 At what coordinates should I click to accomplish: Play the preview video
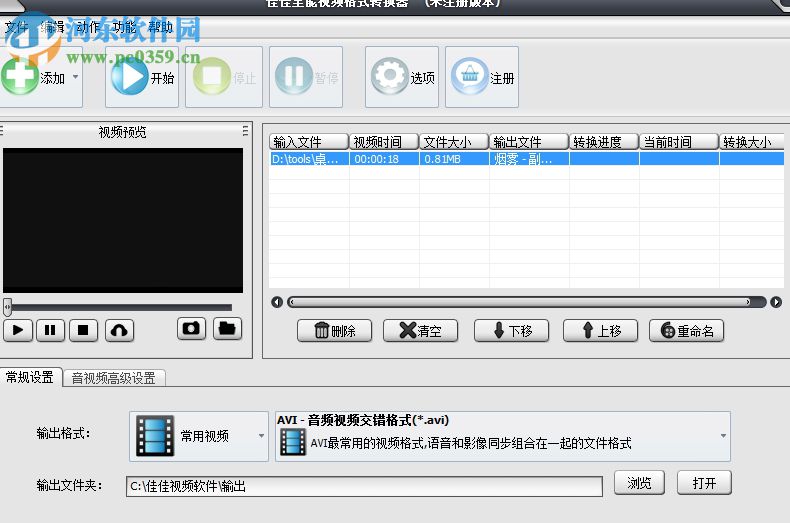(18, 331)
